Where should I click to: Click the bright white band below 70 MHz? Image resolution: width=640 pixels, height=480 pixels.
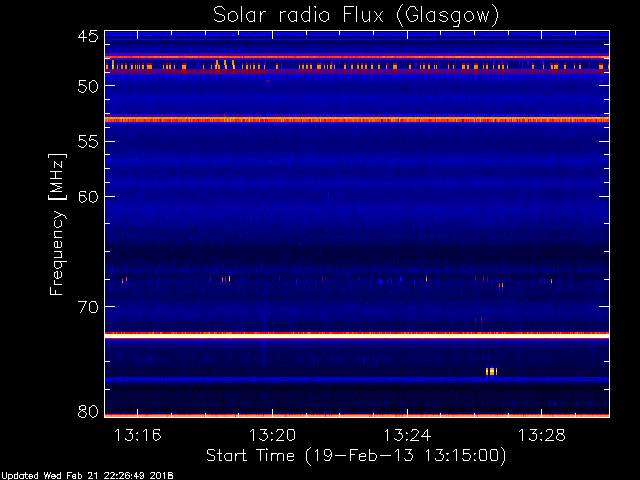click(x=357, y=336)
